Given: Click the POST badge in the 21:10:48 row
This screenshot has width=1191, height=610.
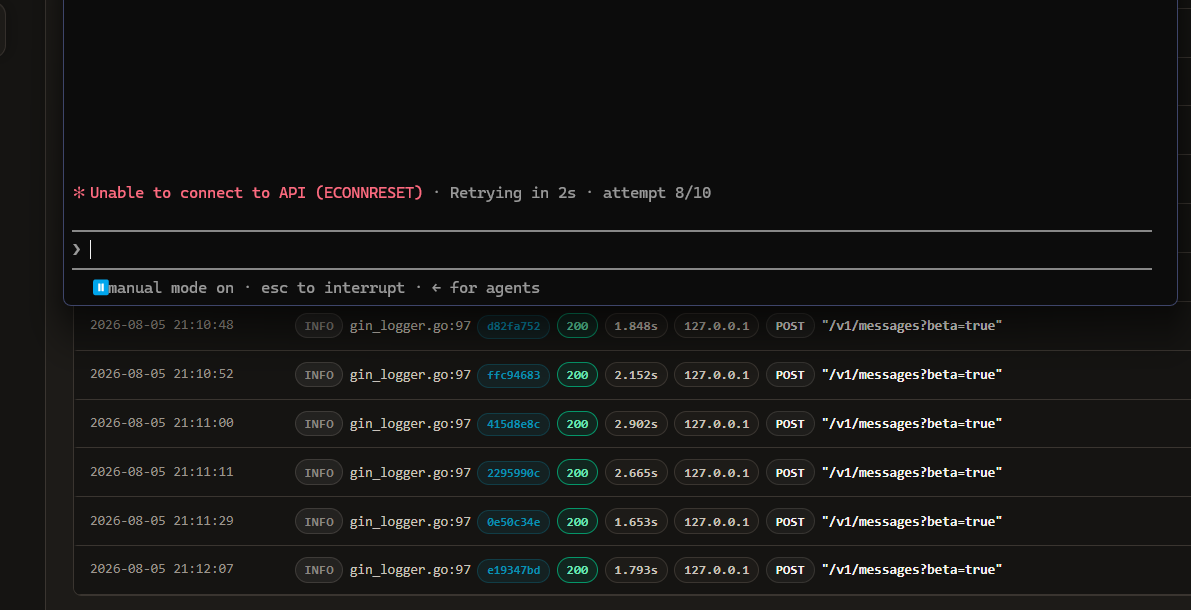Looking at the screenshot, I should (x=790, y=327).
